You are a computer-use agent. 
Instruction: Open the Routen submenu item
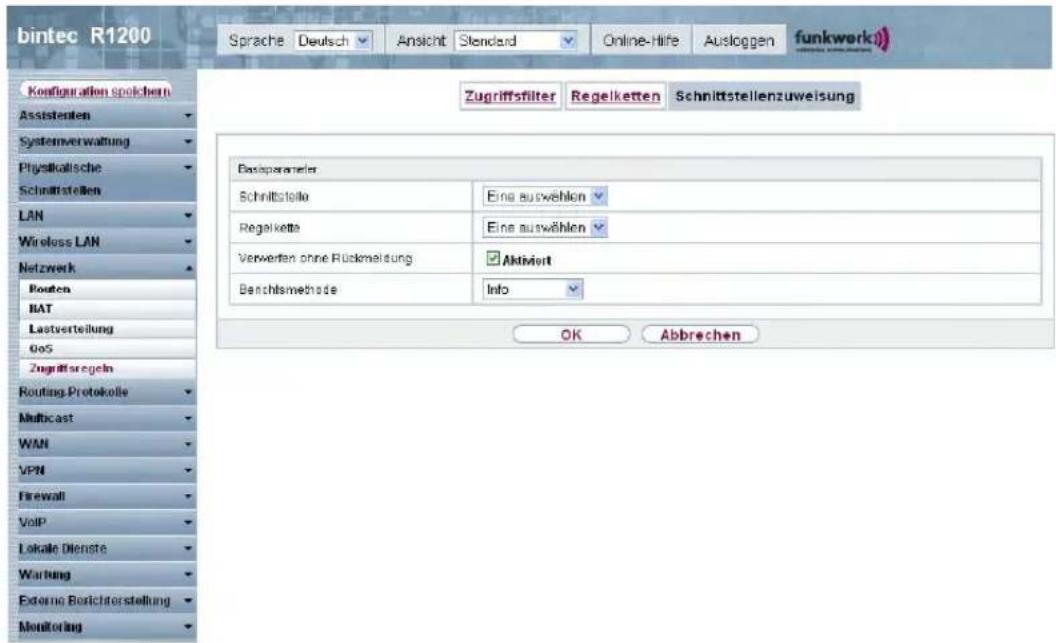coord(108,289)
